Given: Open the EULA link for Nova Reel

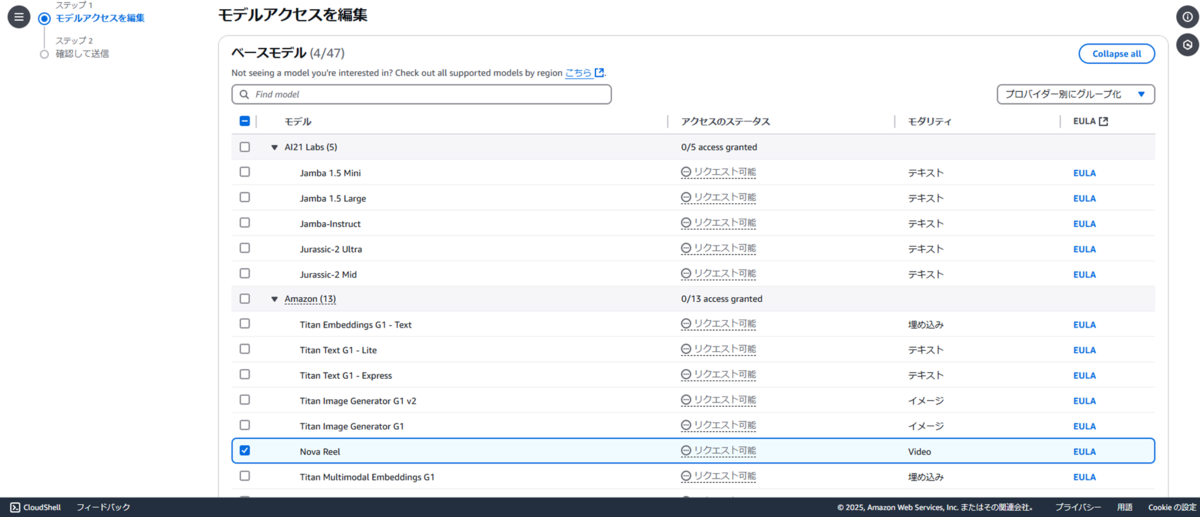Looking at the screenshot, I should click(x=1084, y=452).
